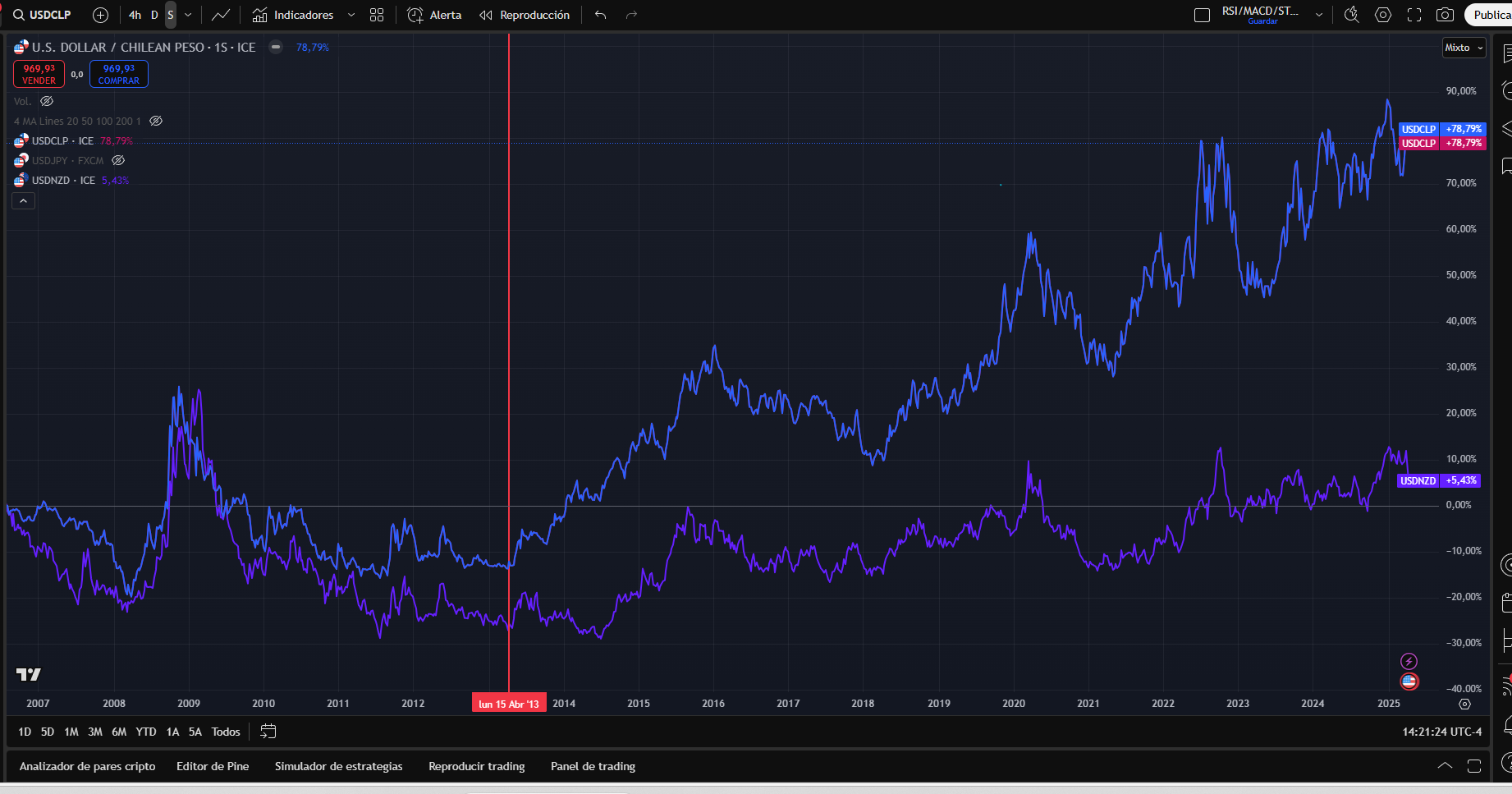
Task: Toggle visibility of Vol. indicator
Action: [47, 101]
